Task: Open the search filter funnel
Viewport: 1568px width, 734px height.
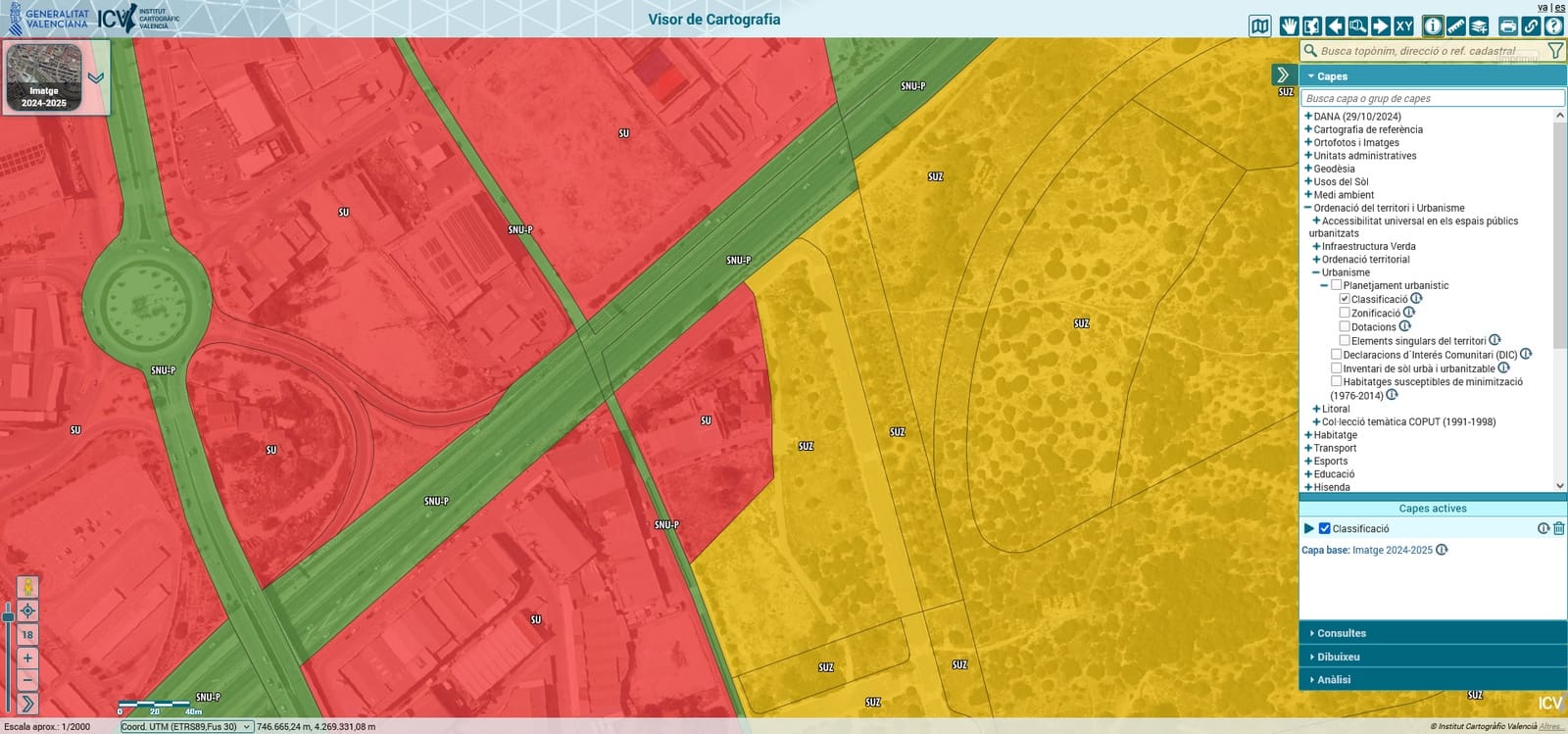Action: (x=1555, y=51)
